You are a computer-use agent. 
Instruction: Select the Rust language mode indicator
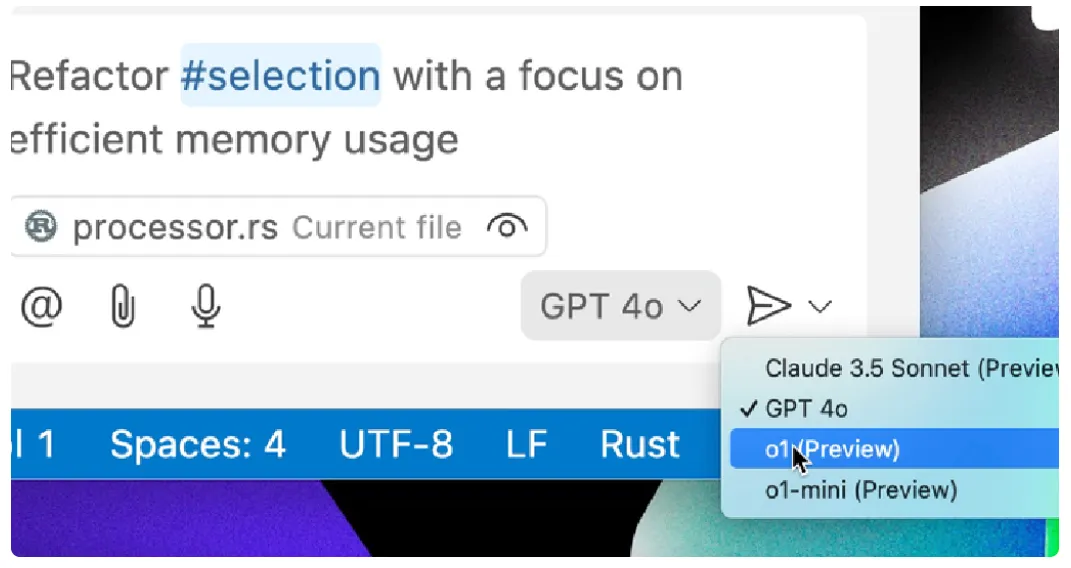(640, 444)
